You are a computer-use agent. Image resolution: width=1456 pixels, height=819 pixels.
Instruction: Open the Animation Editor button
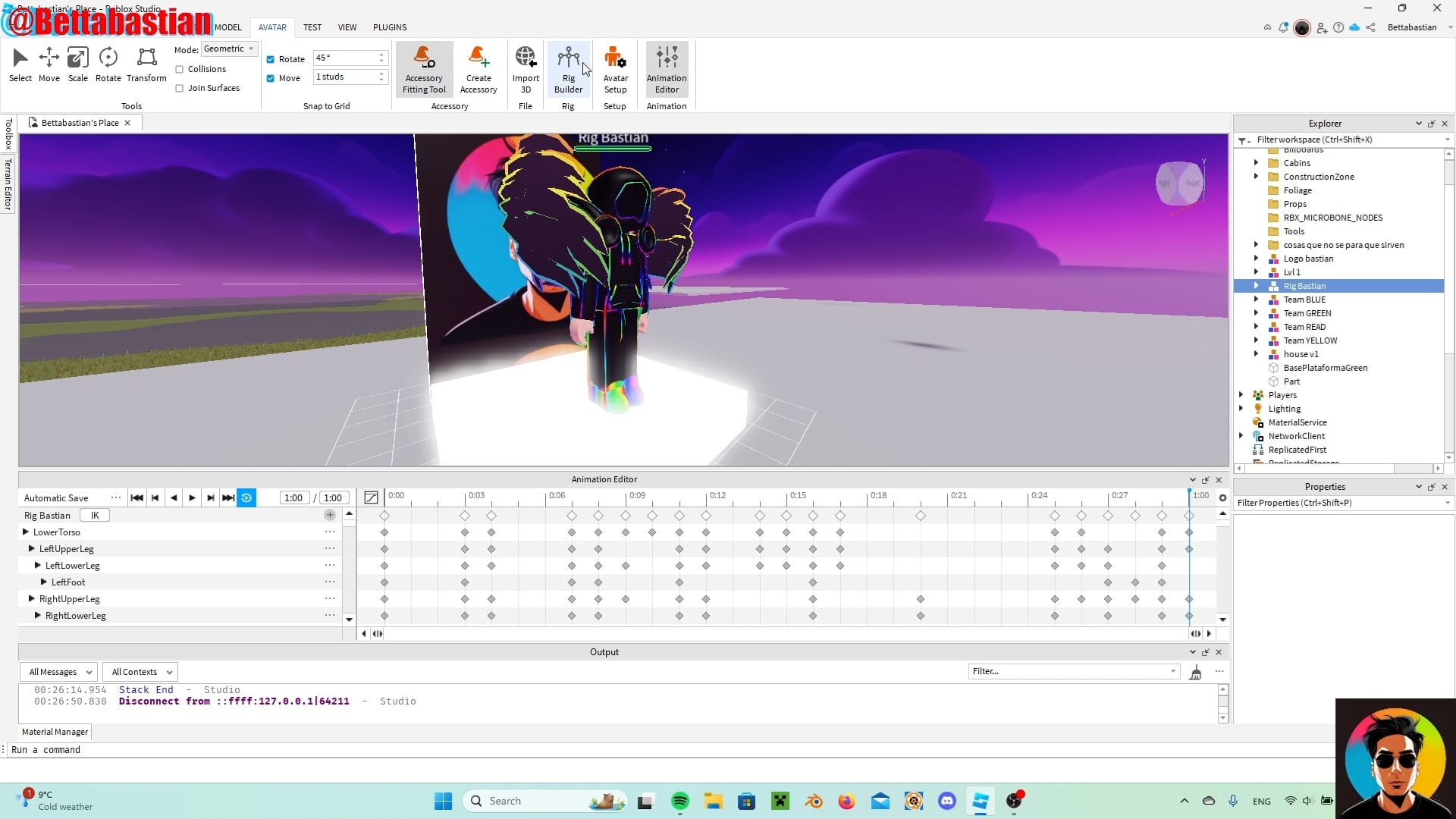click(x=667, y=69)
